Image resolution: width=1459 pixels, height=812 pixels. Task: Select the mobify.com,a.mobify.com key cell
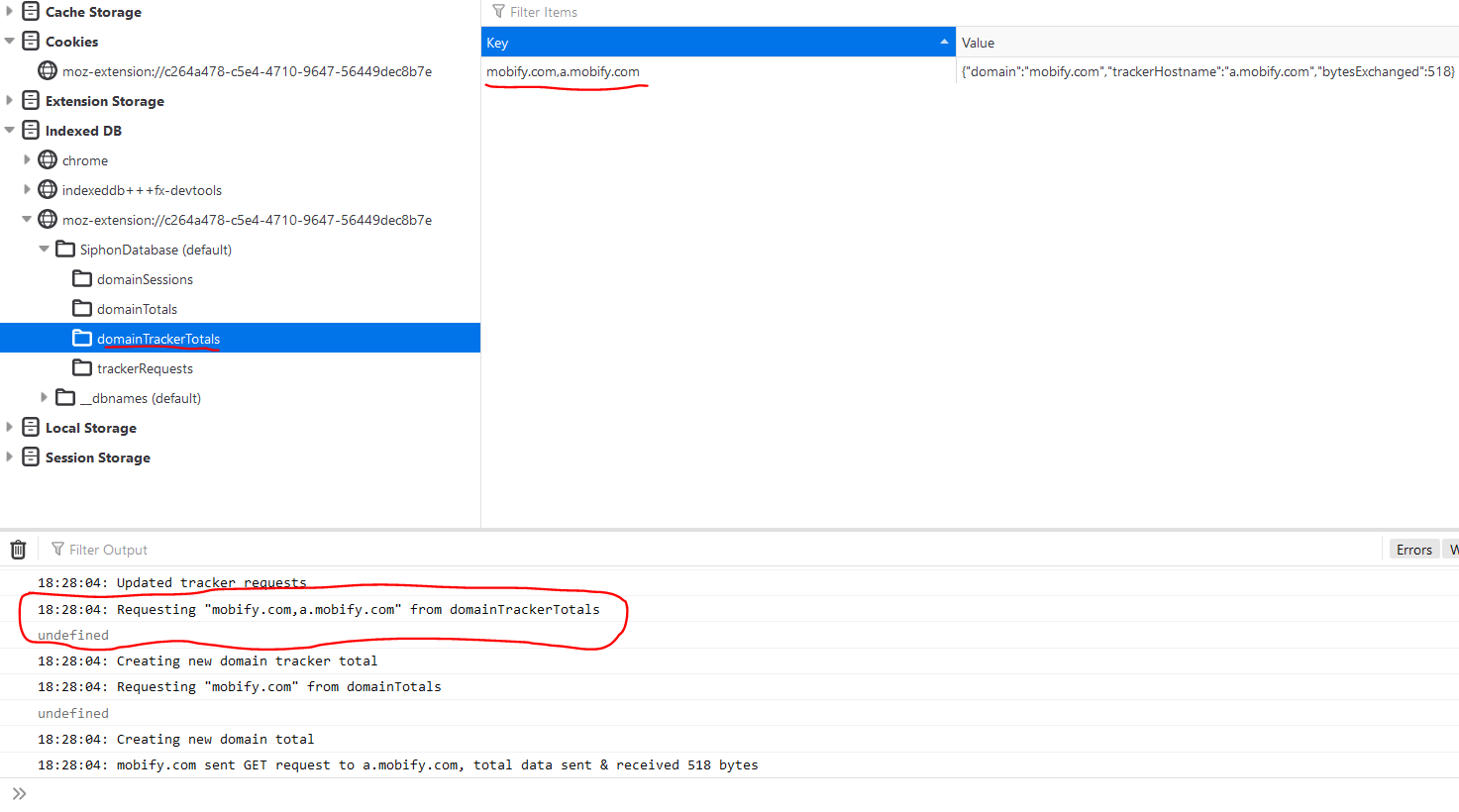[718, 71]
